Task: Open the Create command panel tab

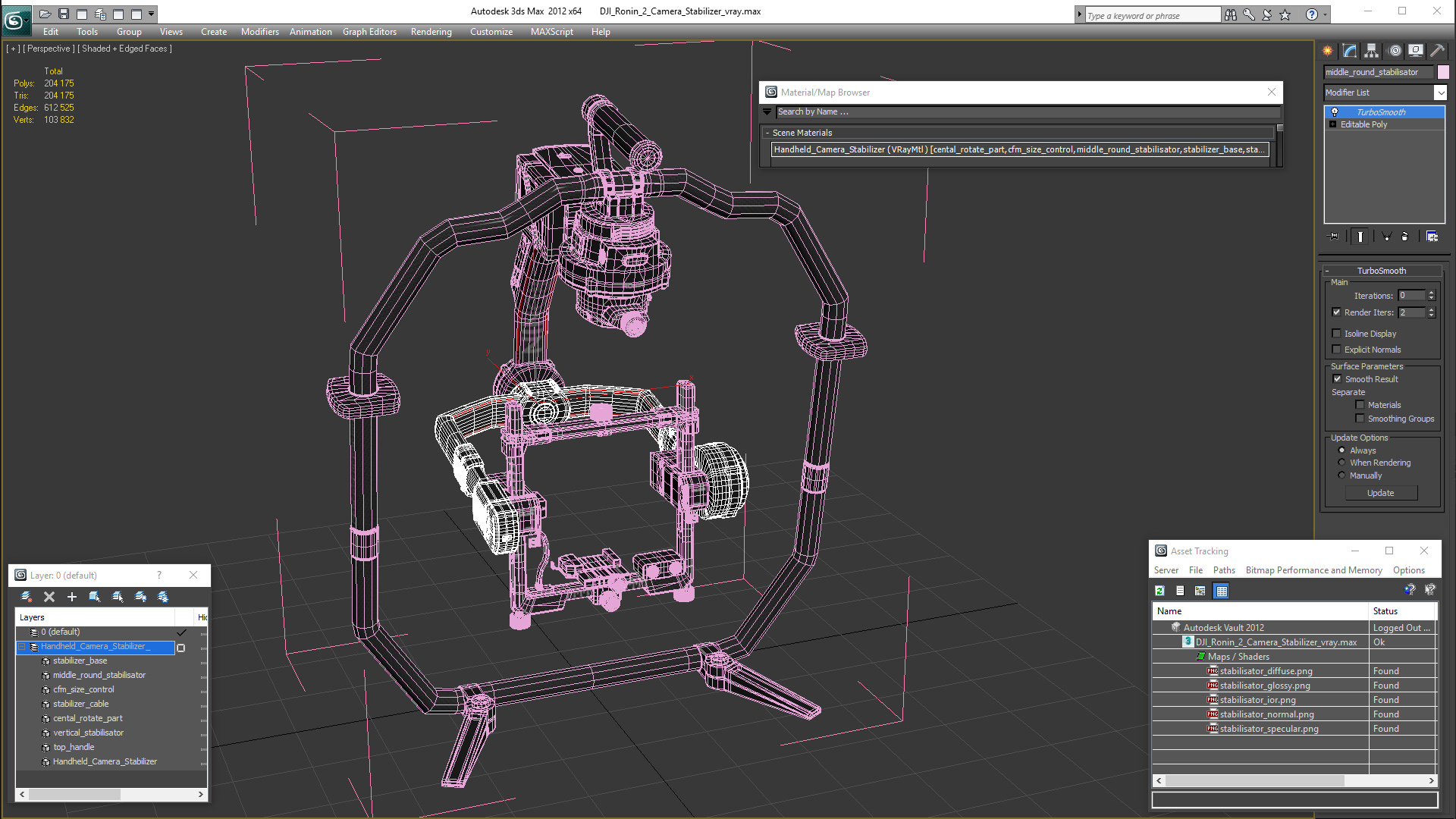Action: pos(1328,51)
